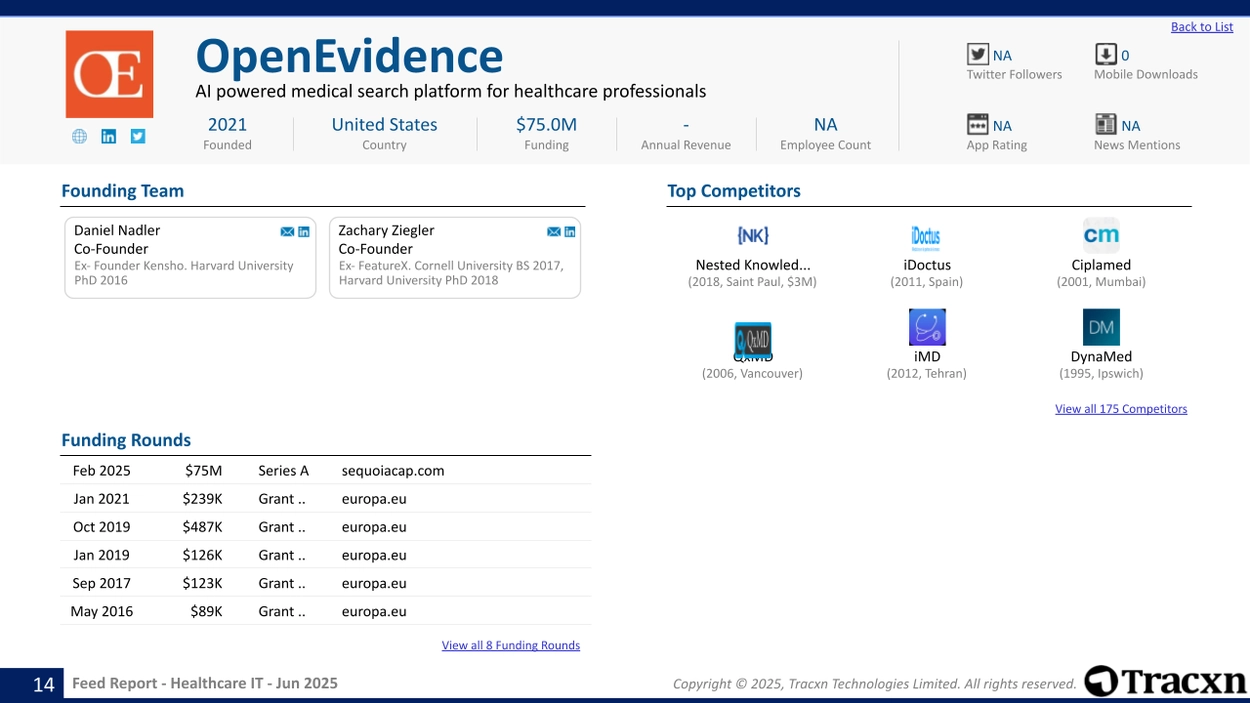Image resolution: width=1250 pixels, height=703 pixels.
Task: Open View all 8 Funding Rounds link
Action: click(511, 646)
